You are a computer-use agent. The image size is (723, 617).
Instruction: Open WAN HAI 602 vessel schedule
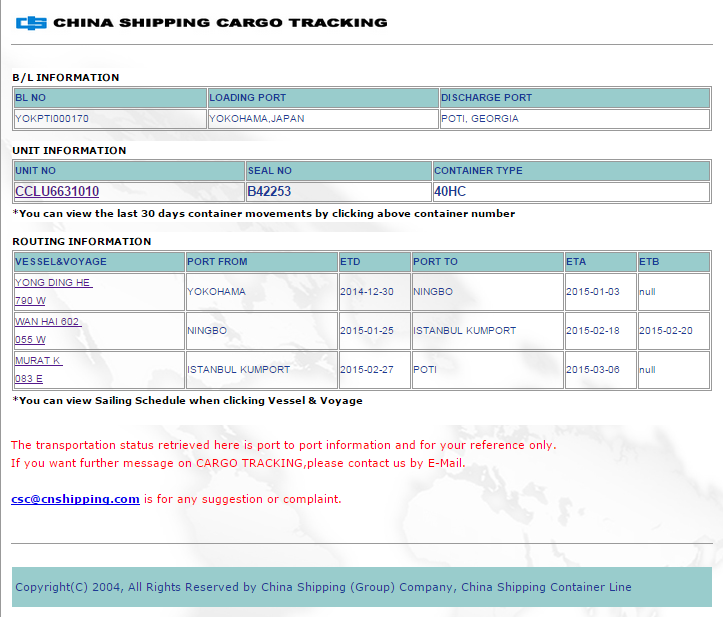pos(47,321)
